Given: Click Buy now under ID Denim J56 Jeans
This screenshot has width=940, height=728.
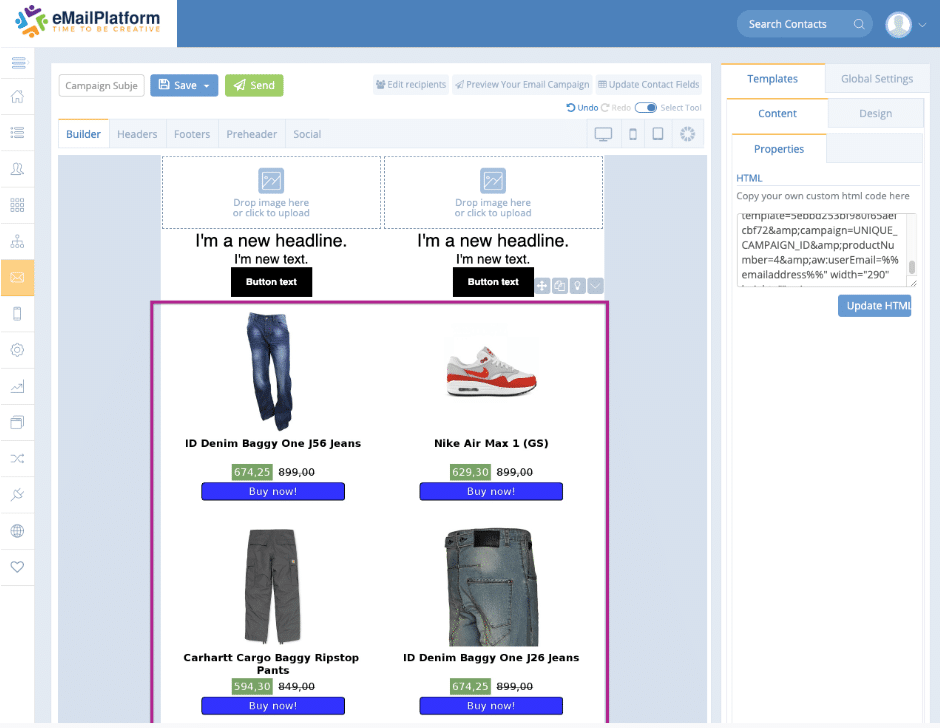Looking at the screenshot, I should pyautogui.click(x=273, y=491).
